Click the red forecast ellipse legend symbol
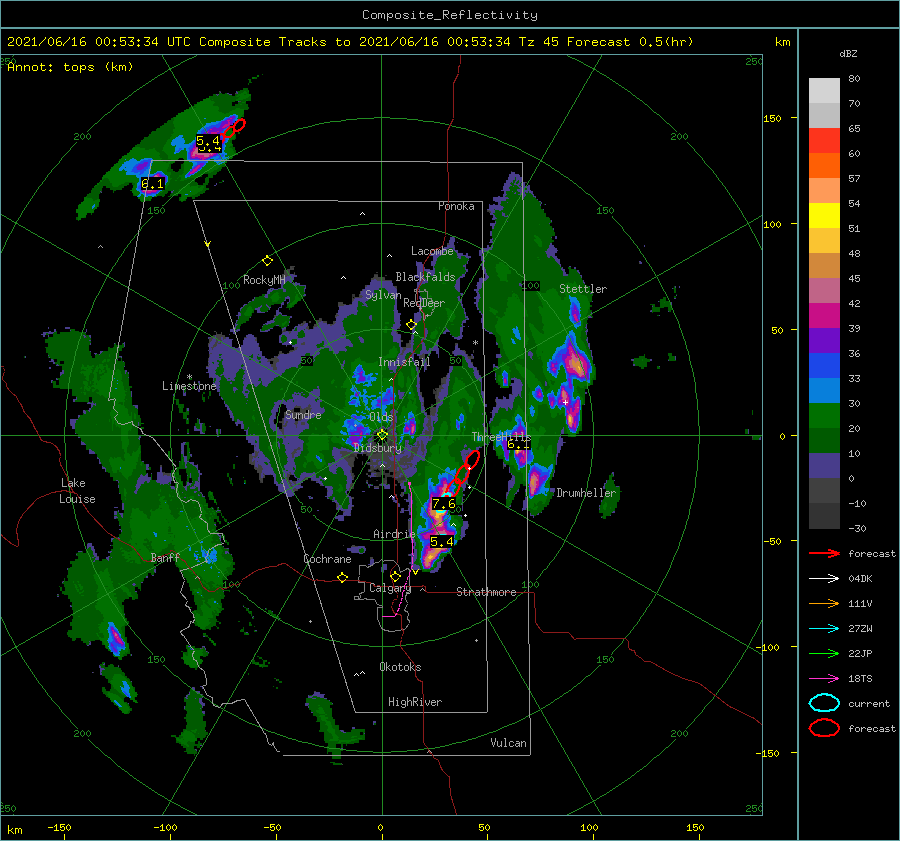900x841 pixels. pyautogui.click(x=824, y=728)
